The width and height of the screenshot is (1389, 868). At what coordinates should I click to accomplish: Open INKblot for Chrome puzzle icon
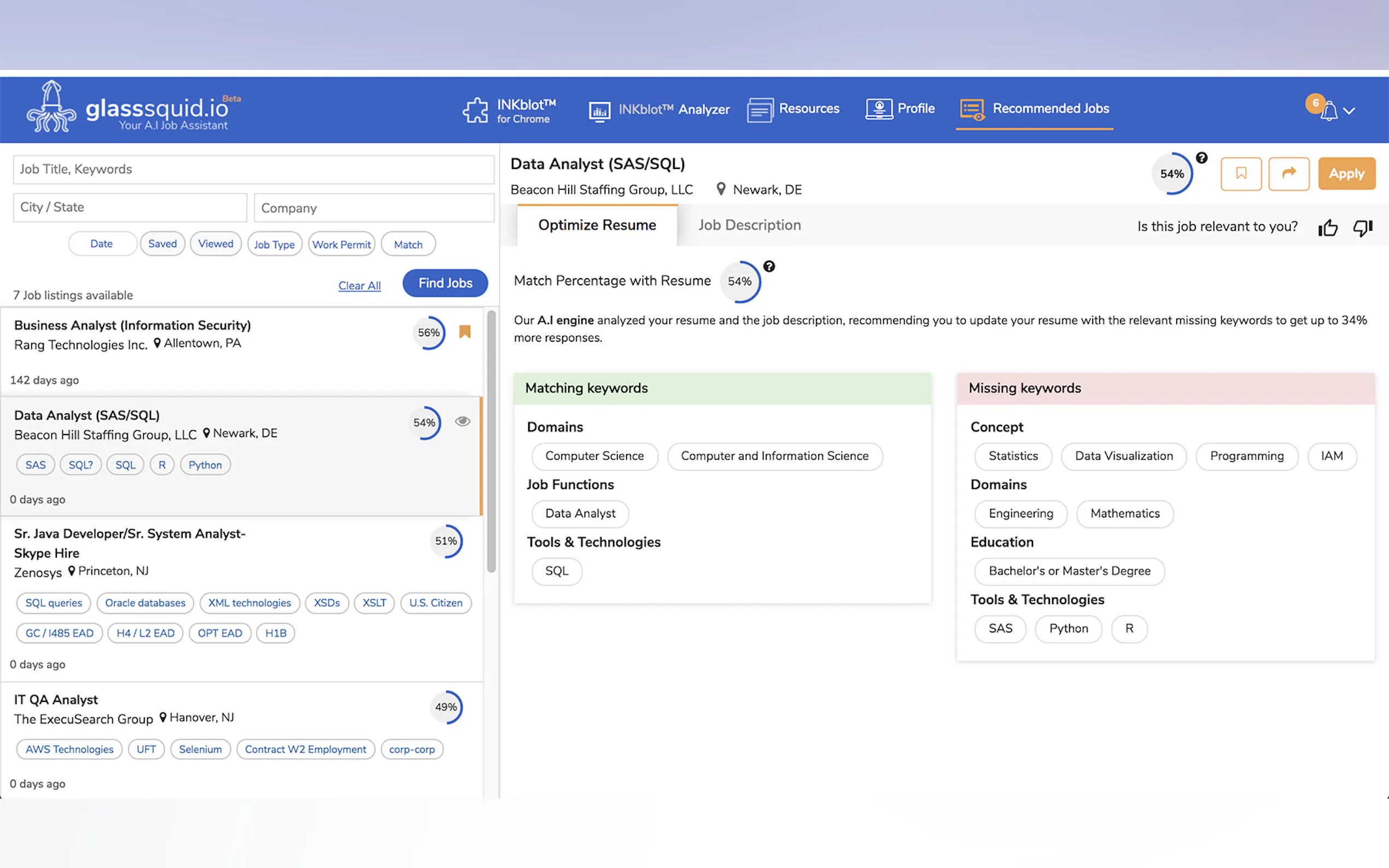(x=475, y=110)
